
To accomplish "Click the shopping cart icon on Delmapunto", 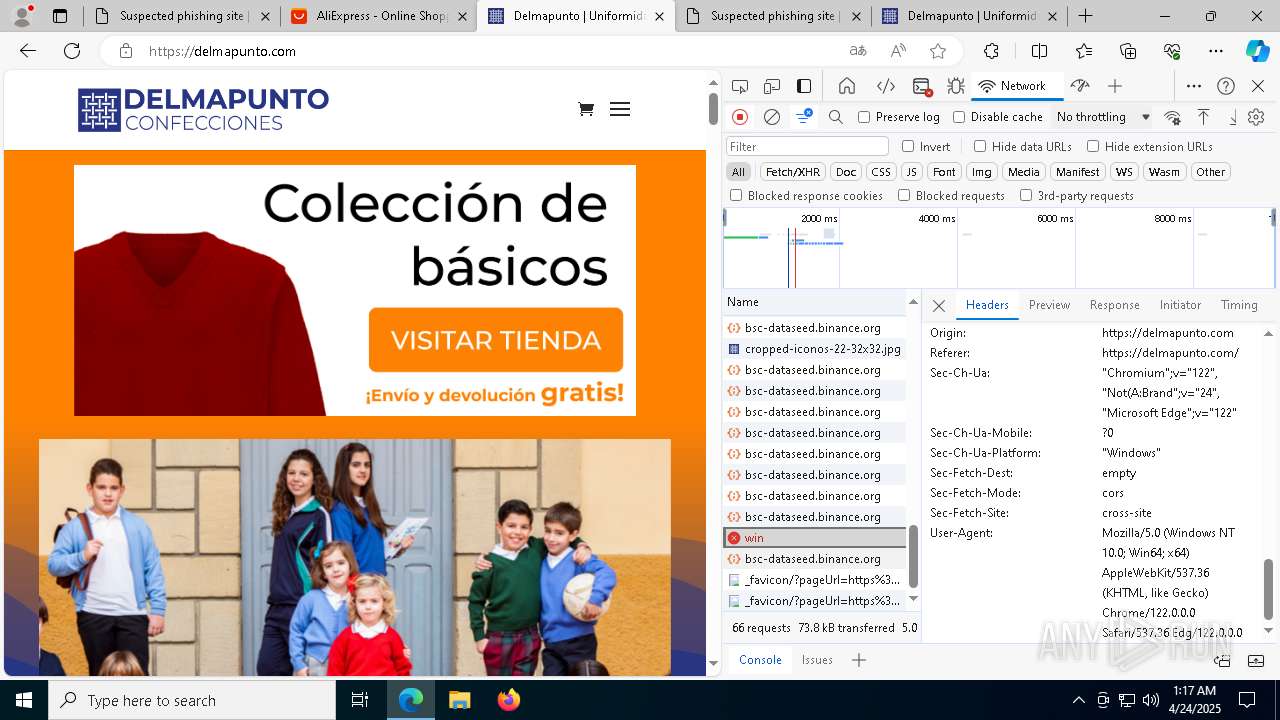I will (586, 109).
